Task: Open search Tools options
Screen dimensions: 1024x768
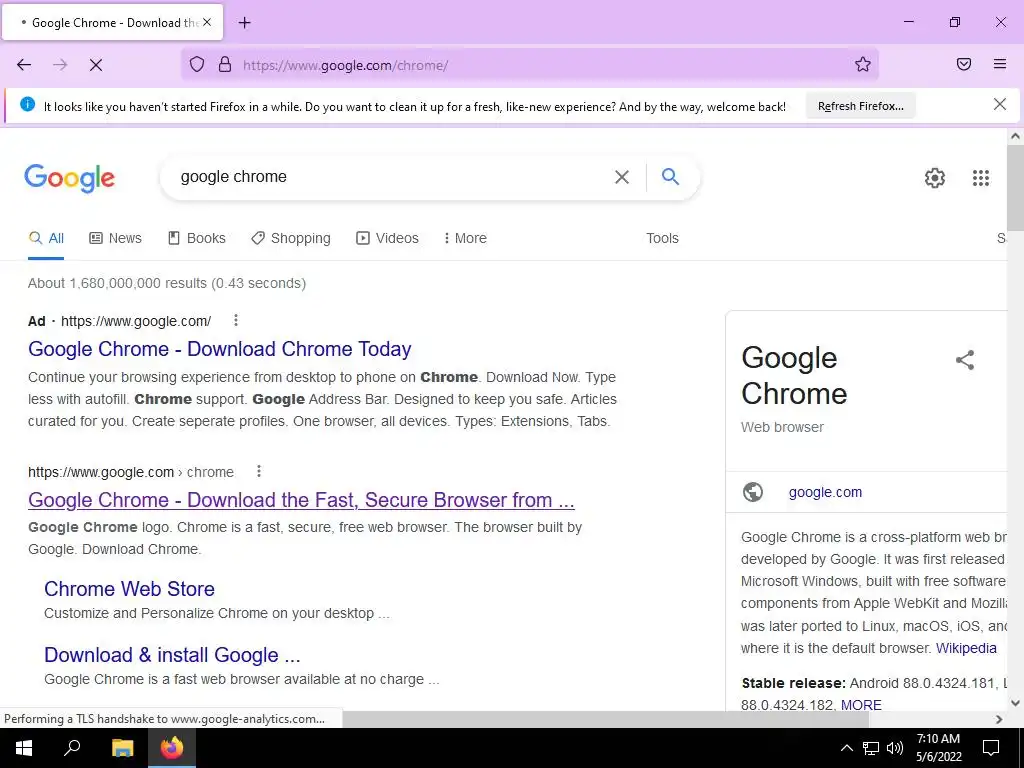Action: (662, 238)
